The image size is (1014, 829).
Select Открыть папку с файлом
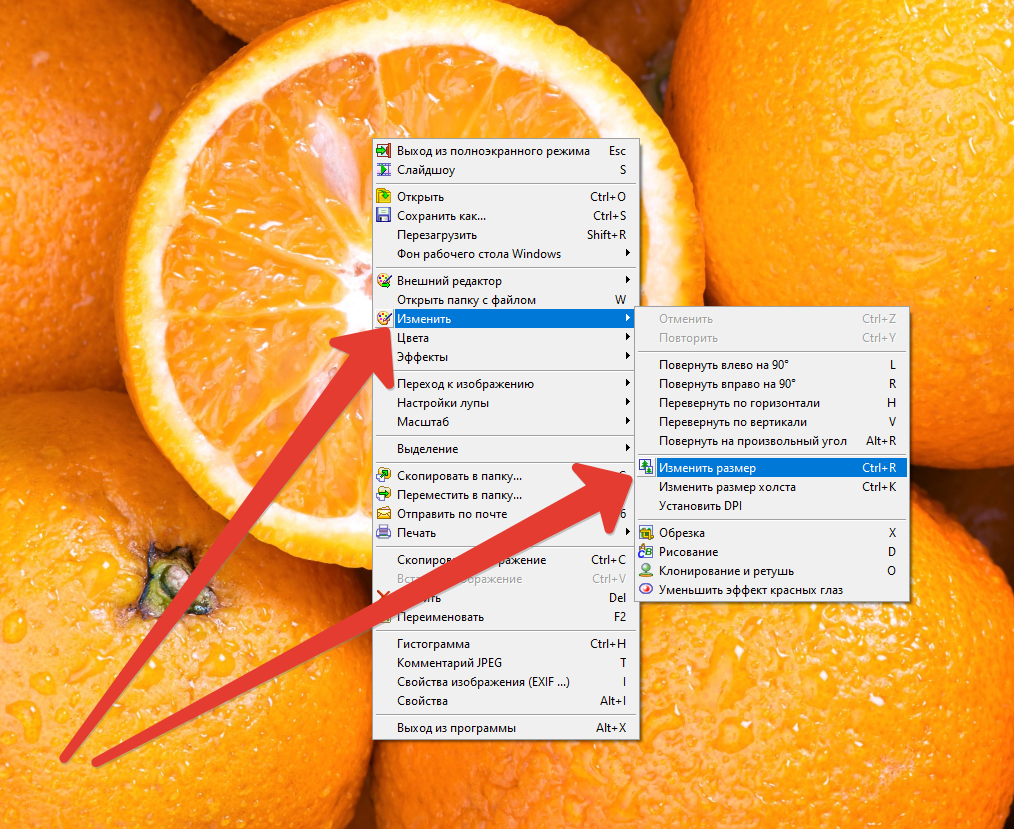tap(506, 299)
